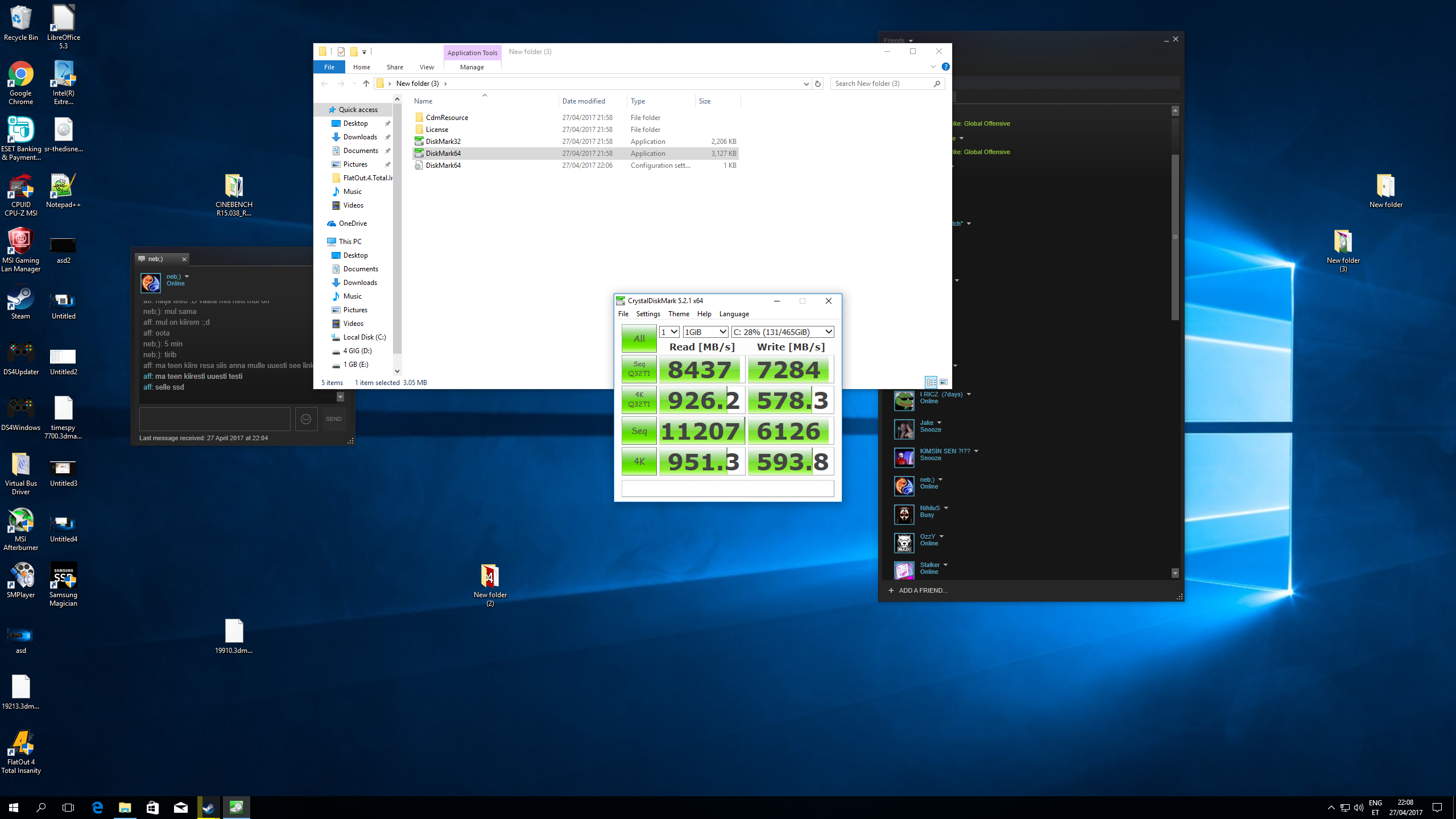Open the test count dropdown in CrystalDiskMark
The width and height of the screenshot is (1456, 819).
pyautogui.click(x=669, y=332)
